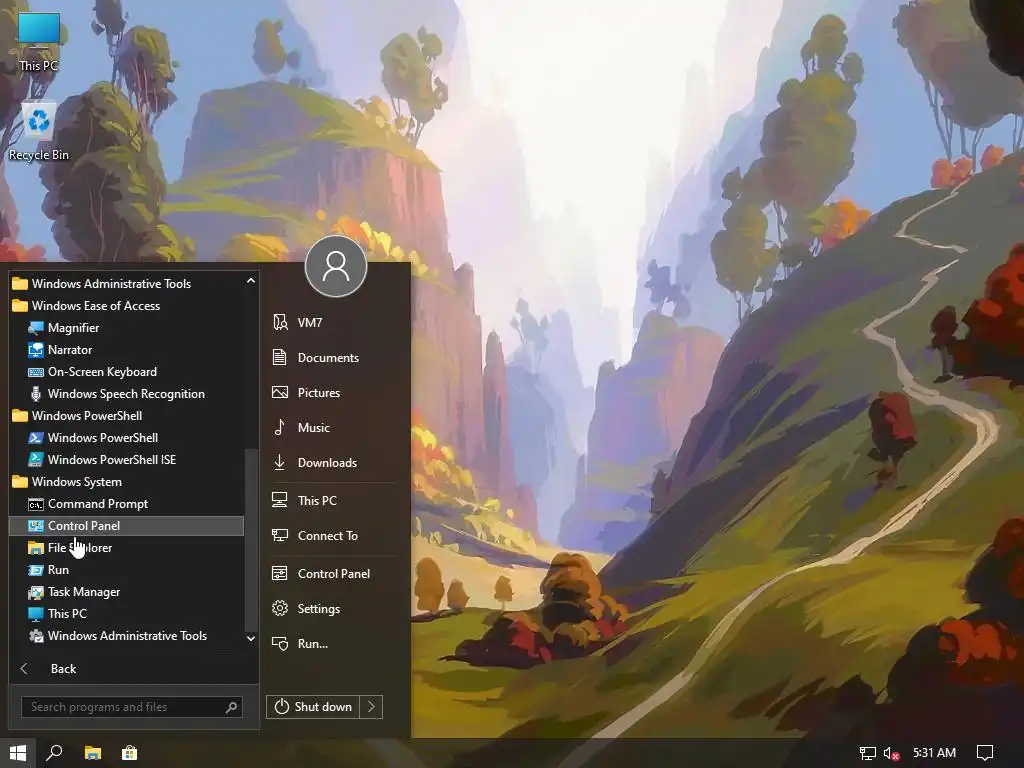Open Pictures in right pane
1024x768 pixels.
(x=334, y=392)
